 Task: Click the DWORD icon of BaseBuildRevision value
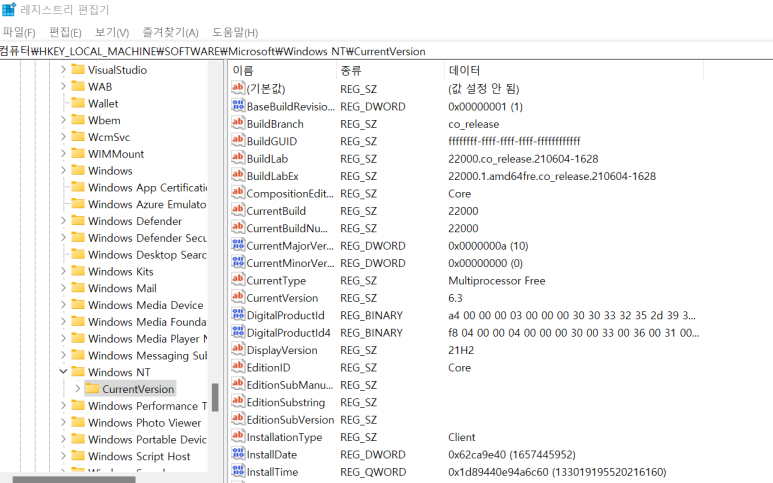[238, 105]
